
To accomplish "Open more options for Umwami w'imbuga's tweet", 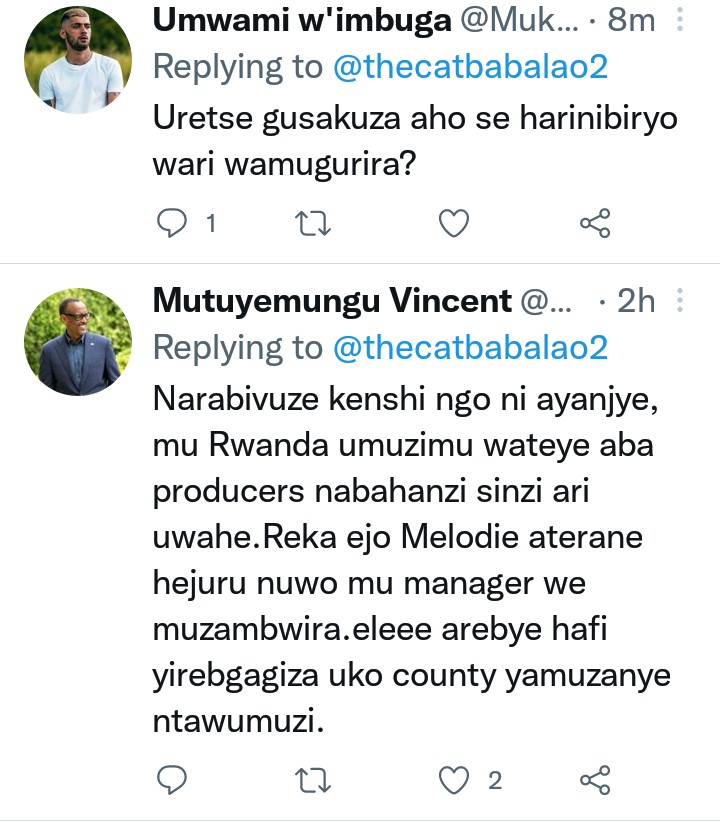I will coord(681,19).
